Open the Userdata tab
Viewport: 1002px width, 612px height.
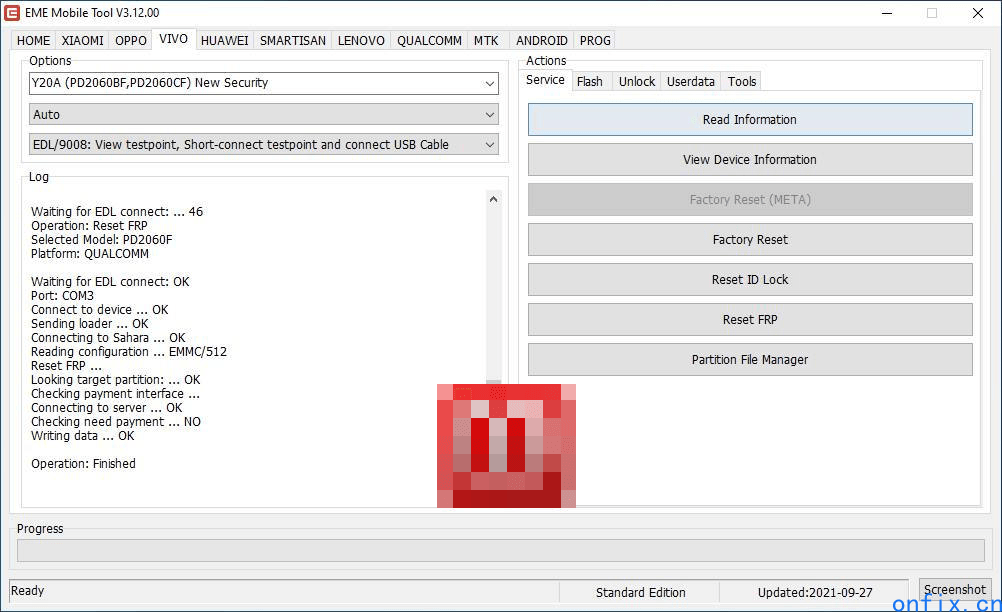tap(691, 82)
